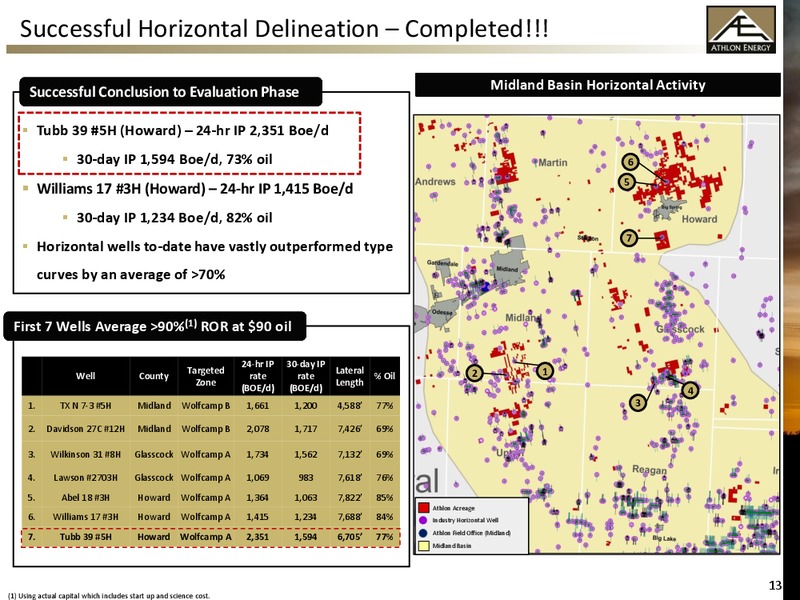Click 'TX N 7-3 #5H' table cell

pyautogui.click(x=85, y=406)
